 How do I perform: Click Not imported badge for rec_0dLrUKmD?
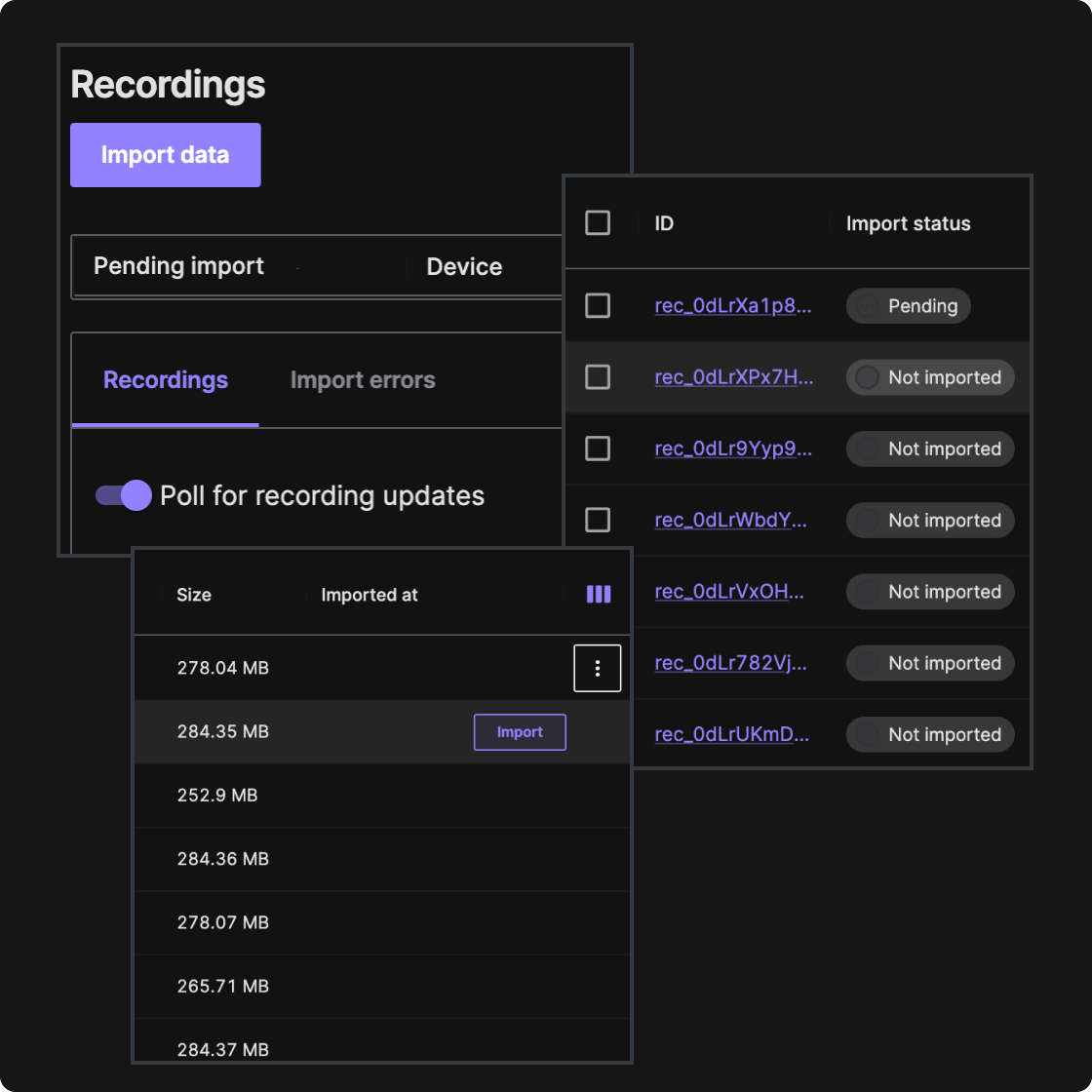tap(930, 735)
